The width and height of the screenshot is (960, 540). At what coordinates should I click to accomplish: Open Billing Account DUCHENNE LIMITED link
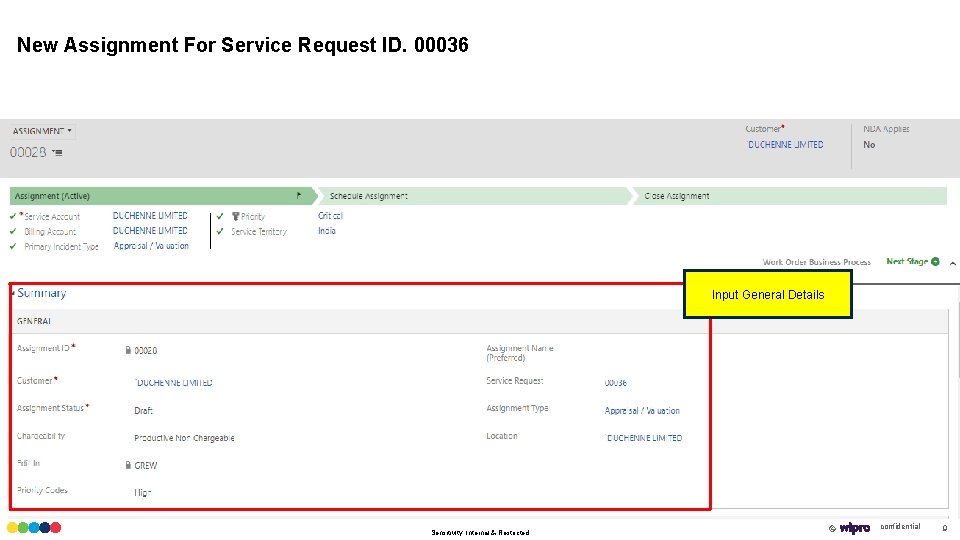150,231
